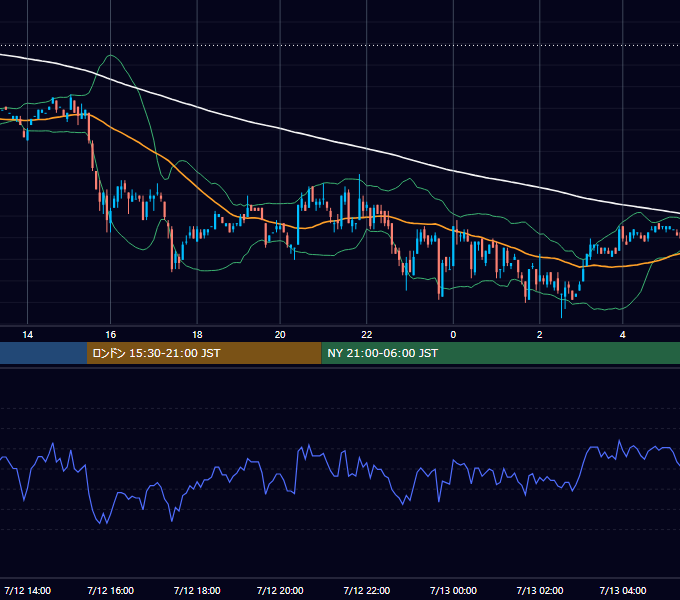This screenshot has height=600, width=680.
Task: Click the 7/12 22:00 date label
Action: coord(367,590)
